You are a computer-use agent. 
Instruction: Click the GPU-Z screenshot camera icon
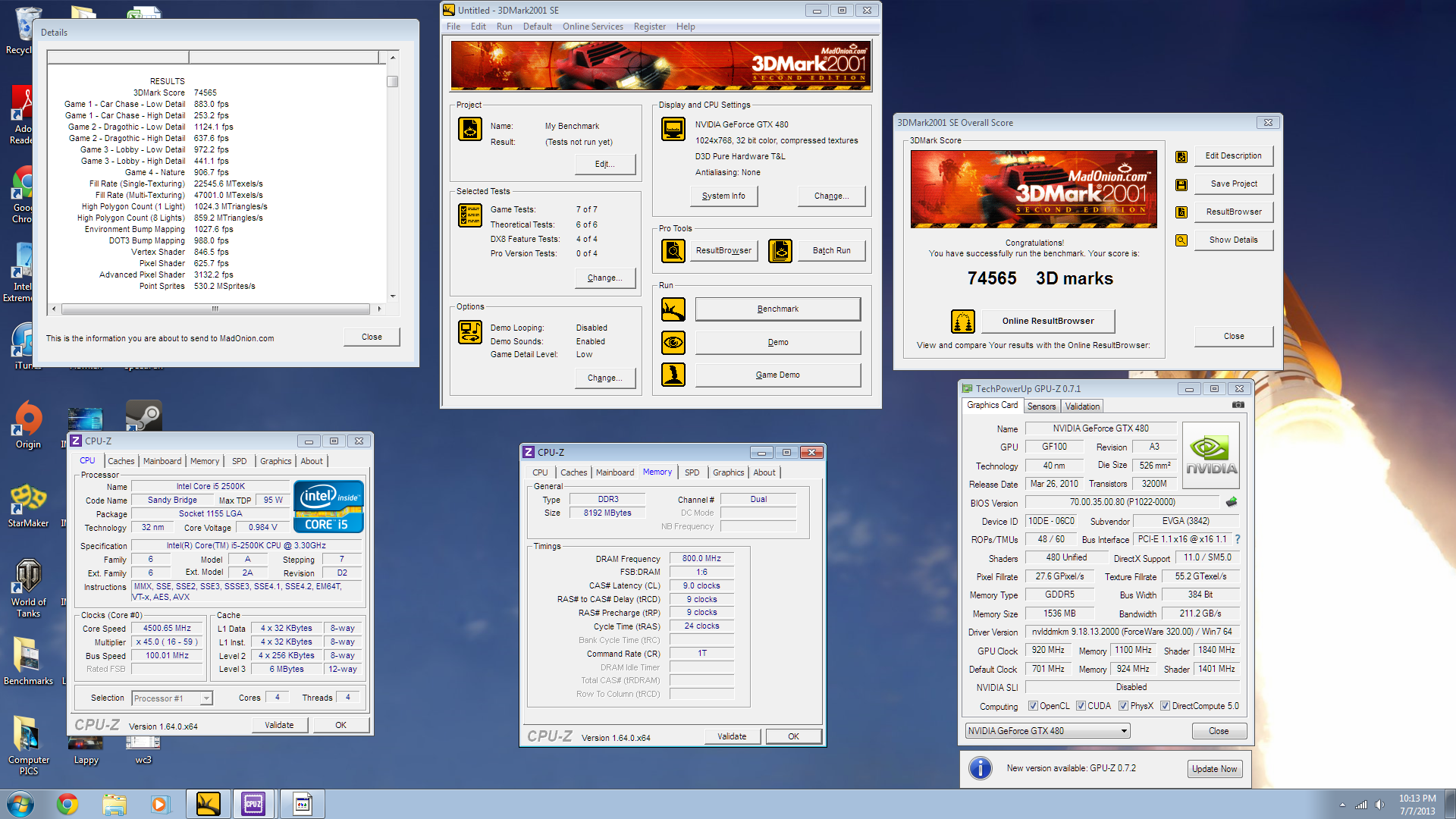click(1238, 405)
